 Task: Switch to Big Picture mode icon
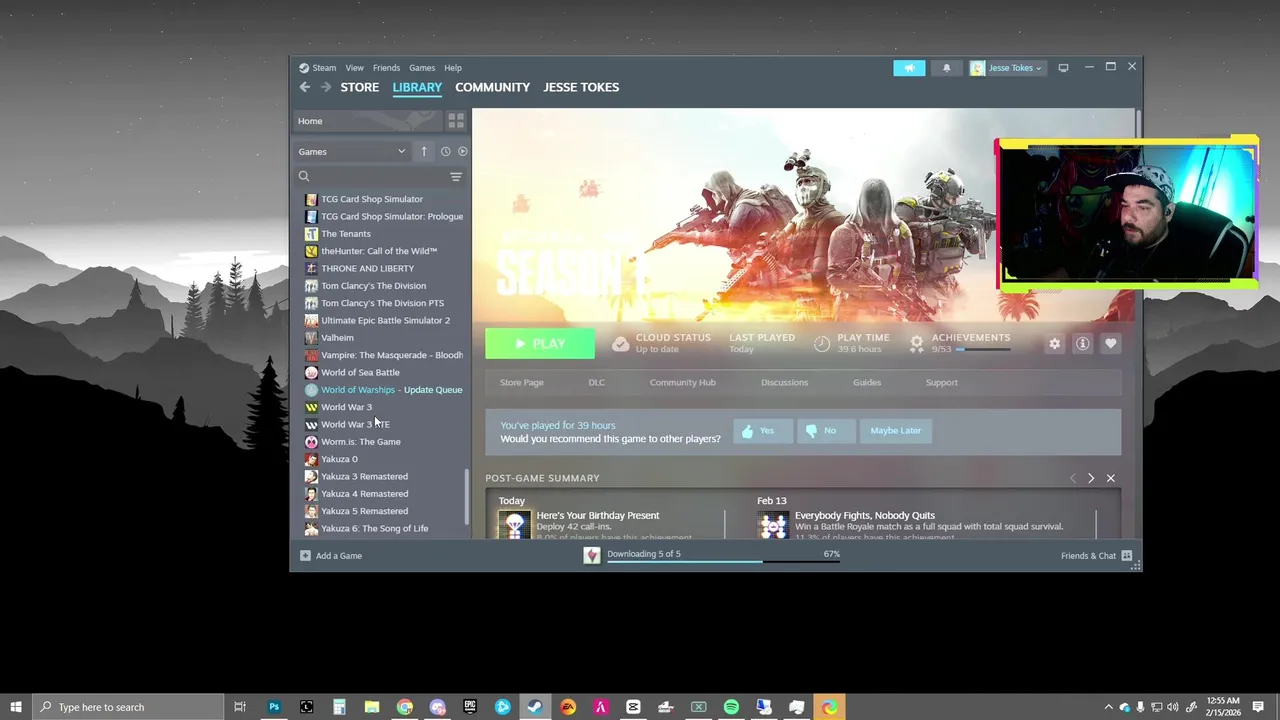[x=1063, y=68]
